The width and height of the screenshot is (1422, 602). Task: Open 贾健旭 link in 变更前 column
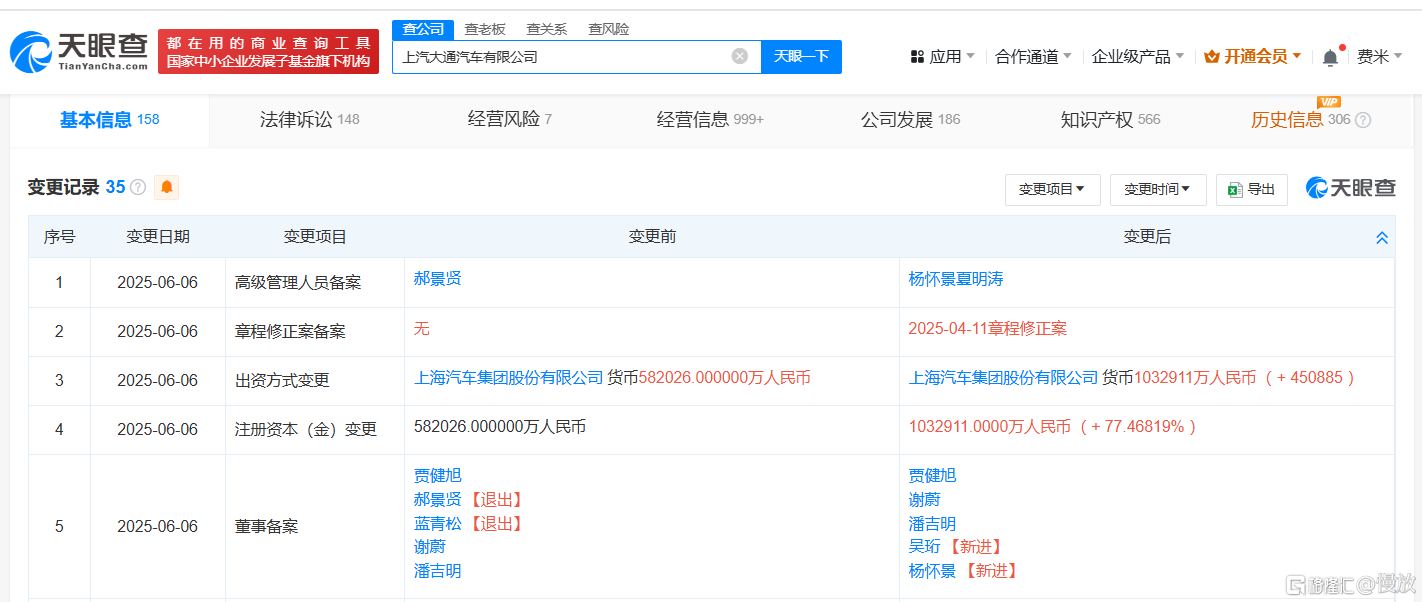(x=437, y=476)
